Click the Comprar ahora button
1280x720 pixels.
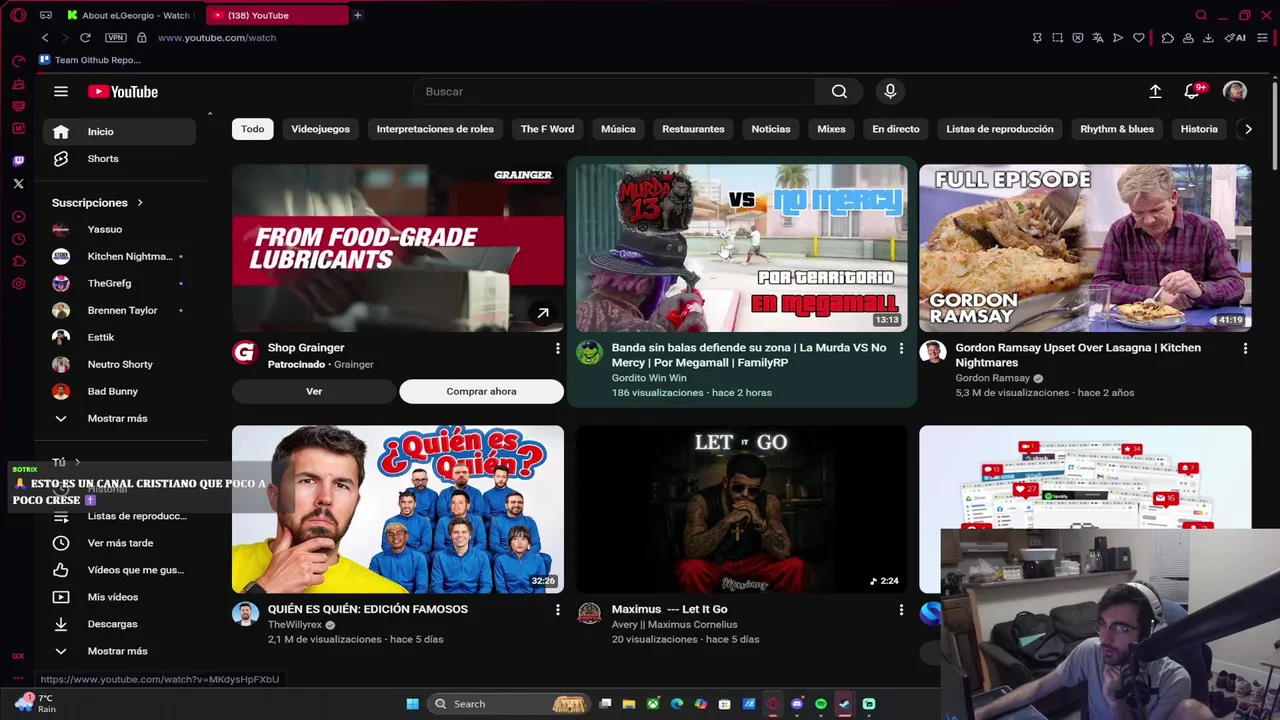[481, 391]
